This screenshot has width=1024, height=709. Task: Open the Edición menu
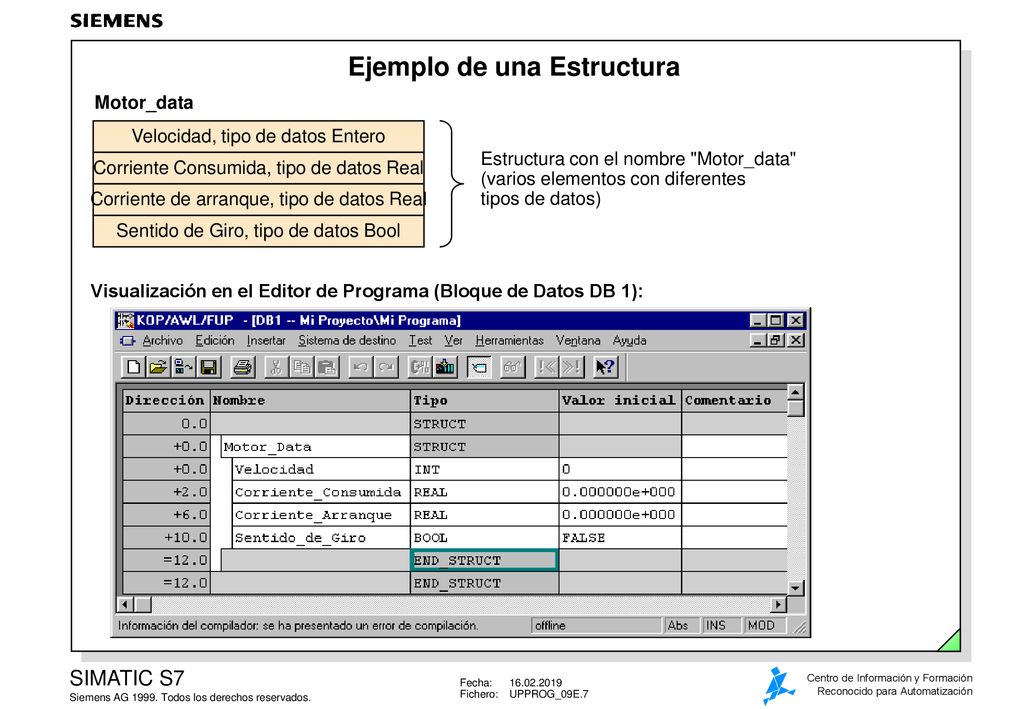pos(215,340)
